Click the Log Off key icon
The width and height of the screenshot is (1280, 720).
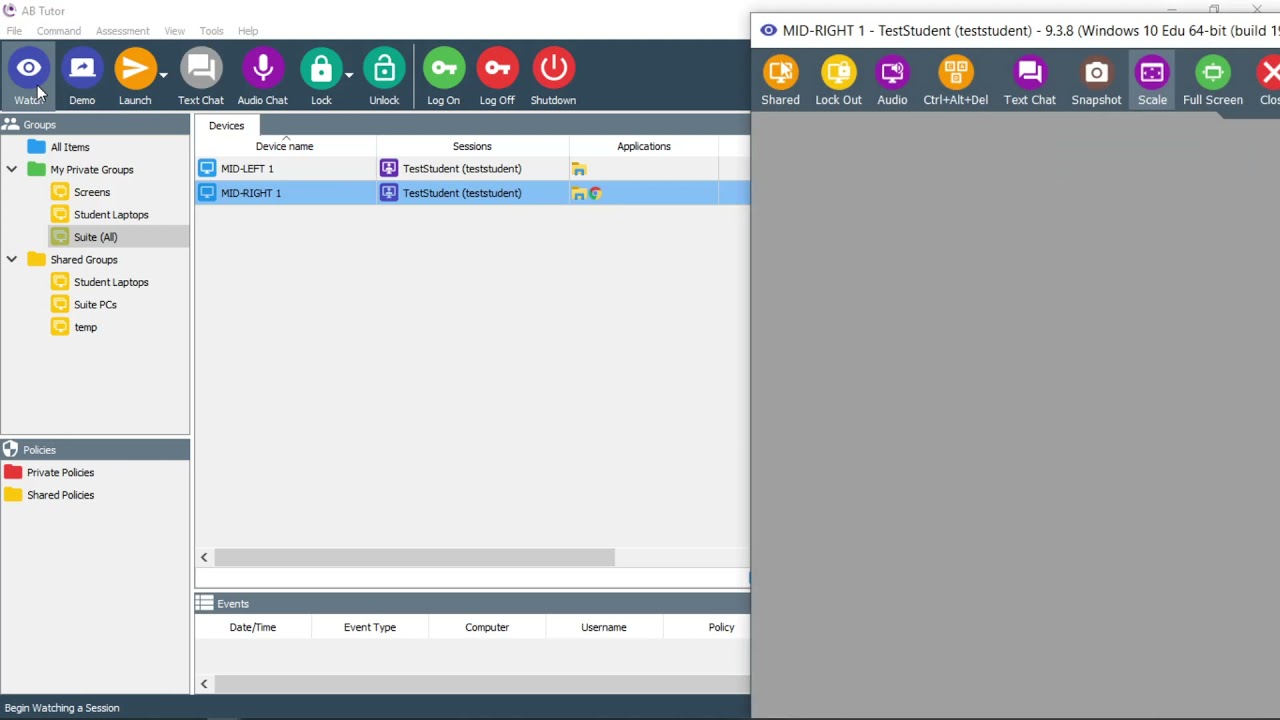[497, 68]
